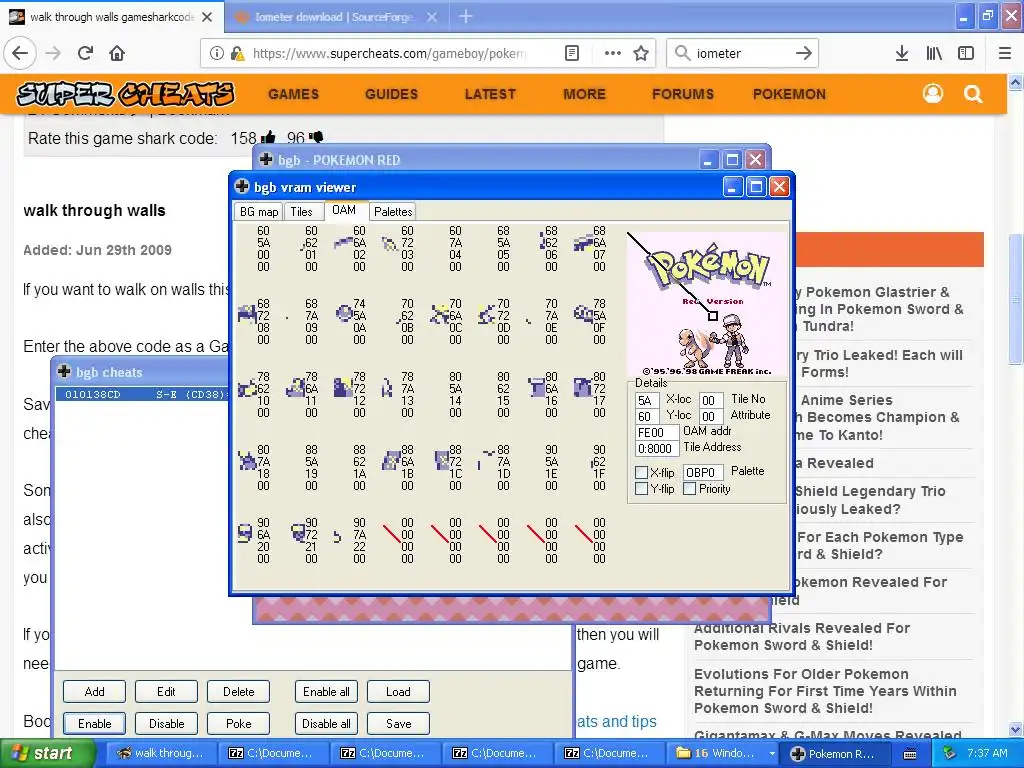The height and width of the screenshot is (768, 1024).
Task: Toggle reader view icon in address bar
Action: click(x=571, y=53)
